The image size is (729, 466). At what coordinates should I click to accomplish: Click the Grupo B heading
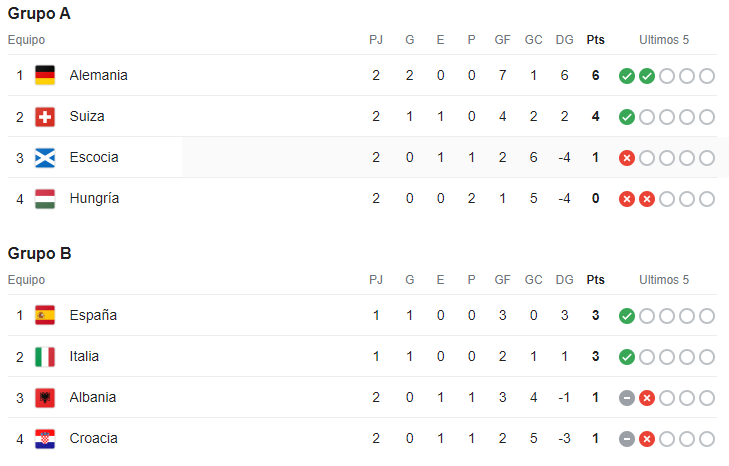(39, 254)
